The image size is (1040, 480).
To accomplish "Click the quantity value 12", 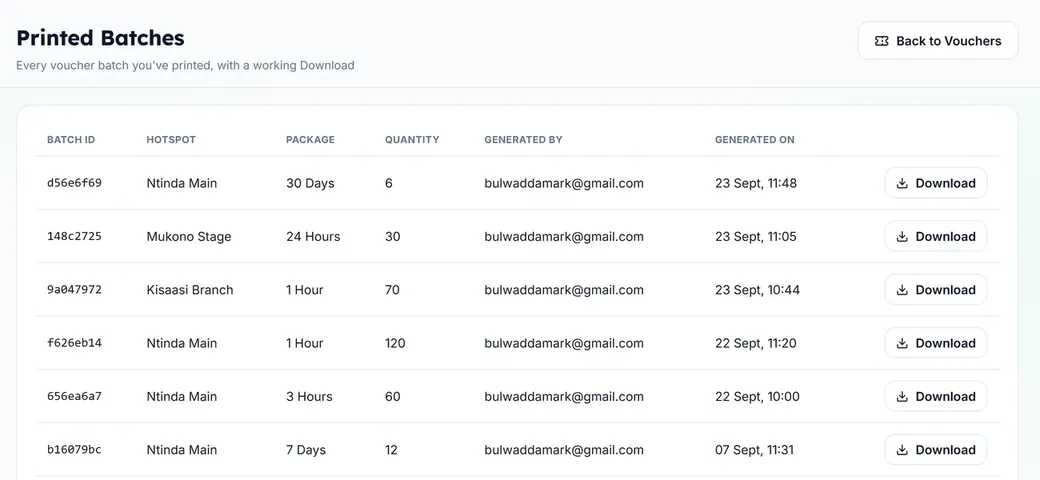I will (x=391, y=450).
